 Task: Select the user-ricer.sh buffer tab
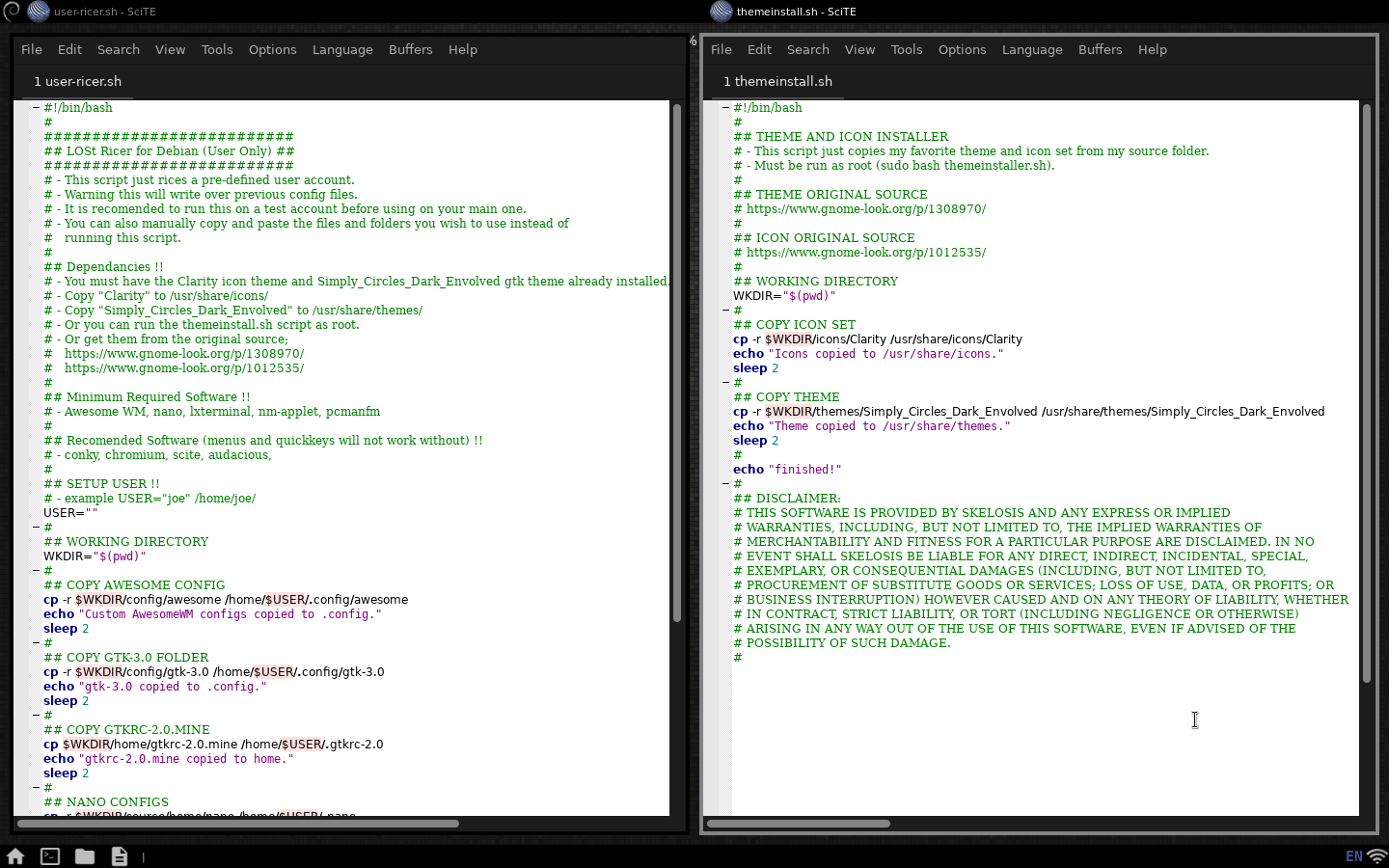[x=77, y=82]
